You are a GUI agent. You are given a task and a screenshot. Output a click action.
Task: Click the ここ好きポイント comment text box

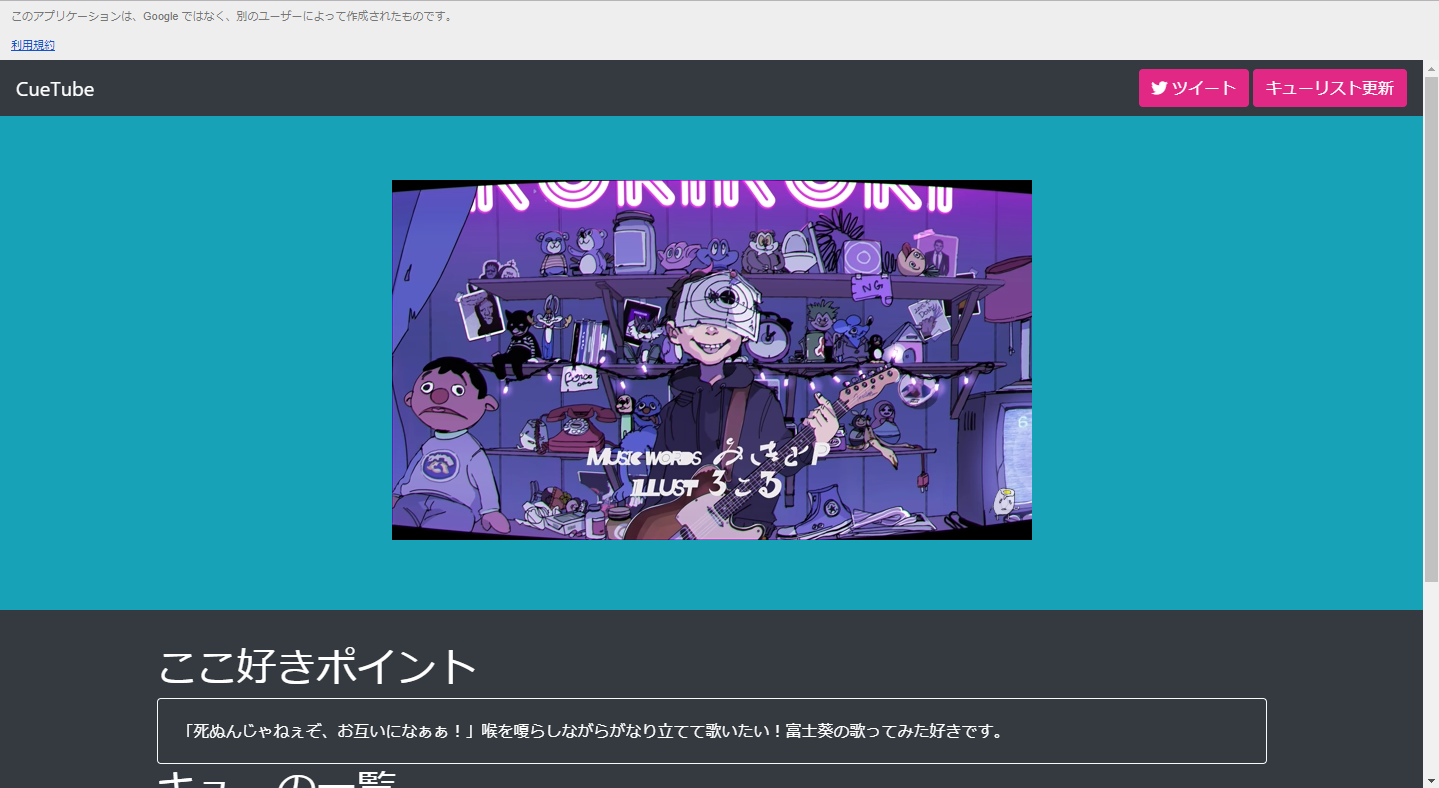(x=711, y=731)
